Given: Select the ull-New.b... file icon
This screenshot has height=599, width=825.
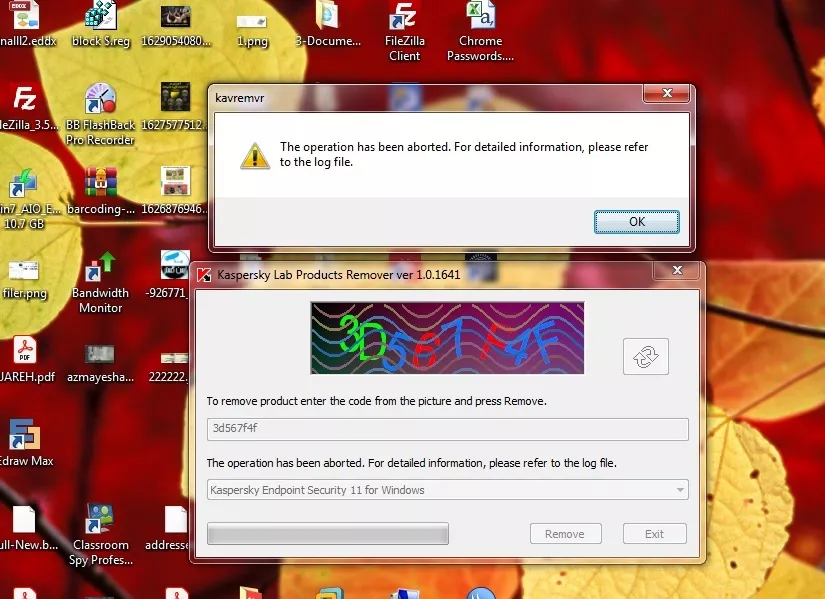Looking at the screenshot, I should point(27,528).
